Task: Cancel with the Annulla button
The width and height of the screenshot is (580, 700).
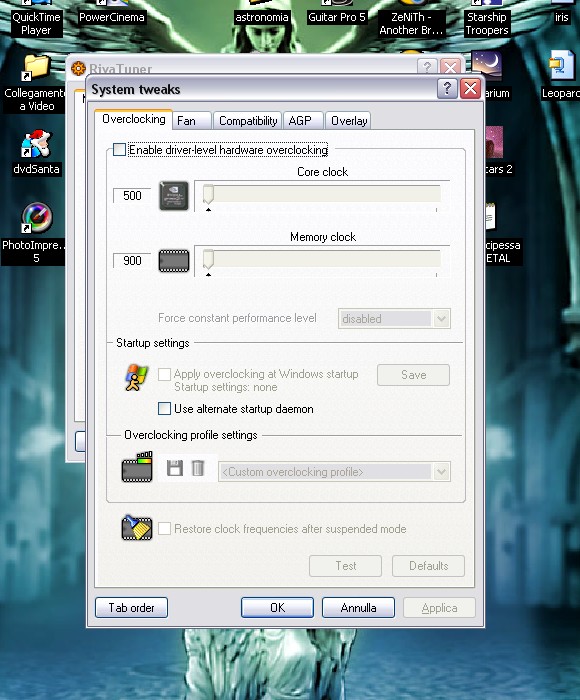Action: coord(358,608)
